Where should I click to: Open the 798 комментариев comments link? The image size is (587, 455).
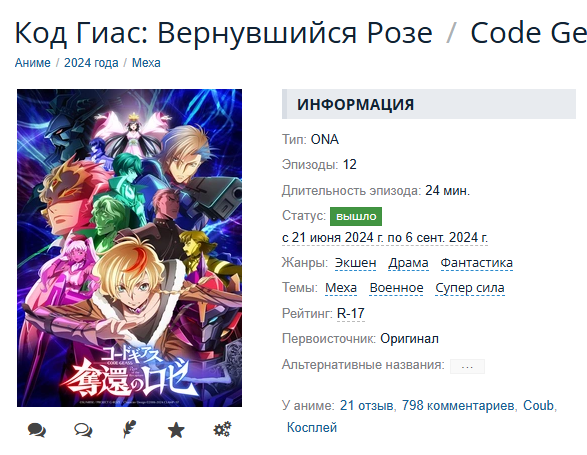coord(458,406)
